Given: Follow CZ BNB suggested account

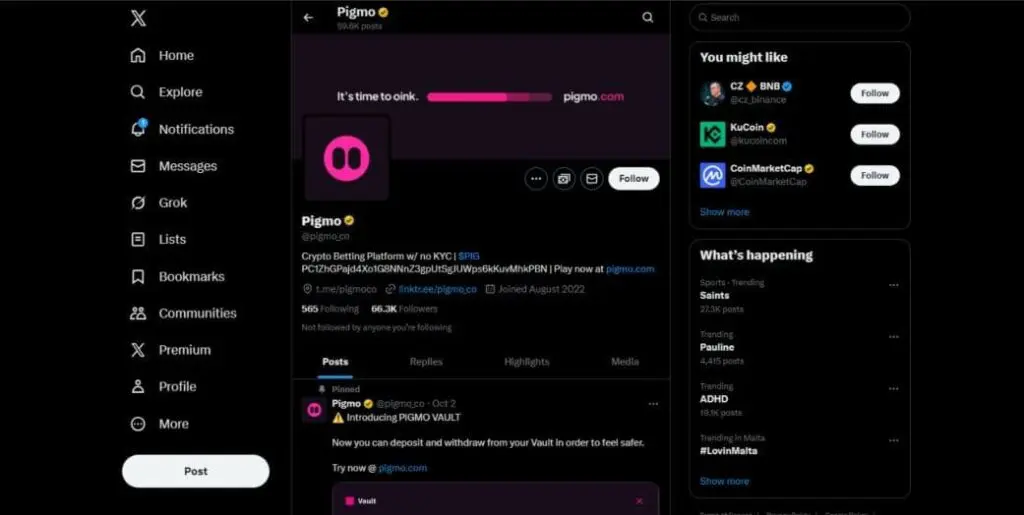Looking at the screenshot, I should pyautogui.click(x=874, y=93).
